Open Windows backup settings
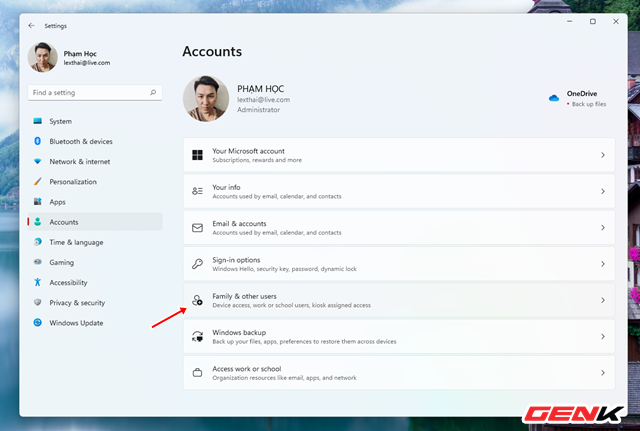Screen dimensions: 640x431 point(399,337)
